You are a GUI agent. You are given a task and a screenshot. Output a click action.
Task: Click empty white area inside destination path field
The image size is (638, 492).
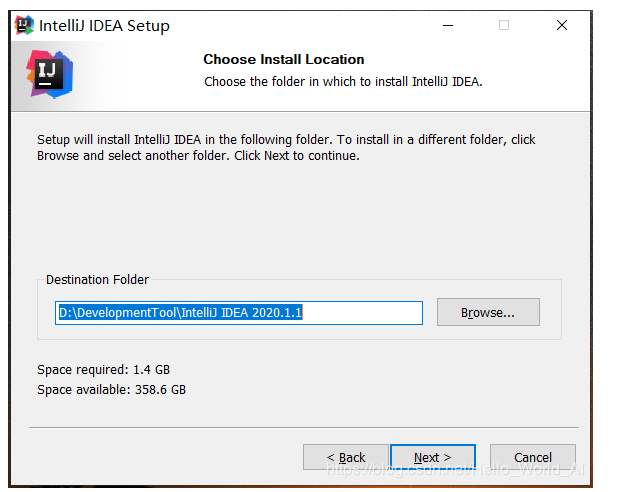click(x=362, y=313)
